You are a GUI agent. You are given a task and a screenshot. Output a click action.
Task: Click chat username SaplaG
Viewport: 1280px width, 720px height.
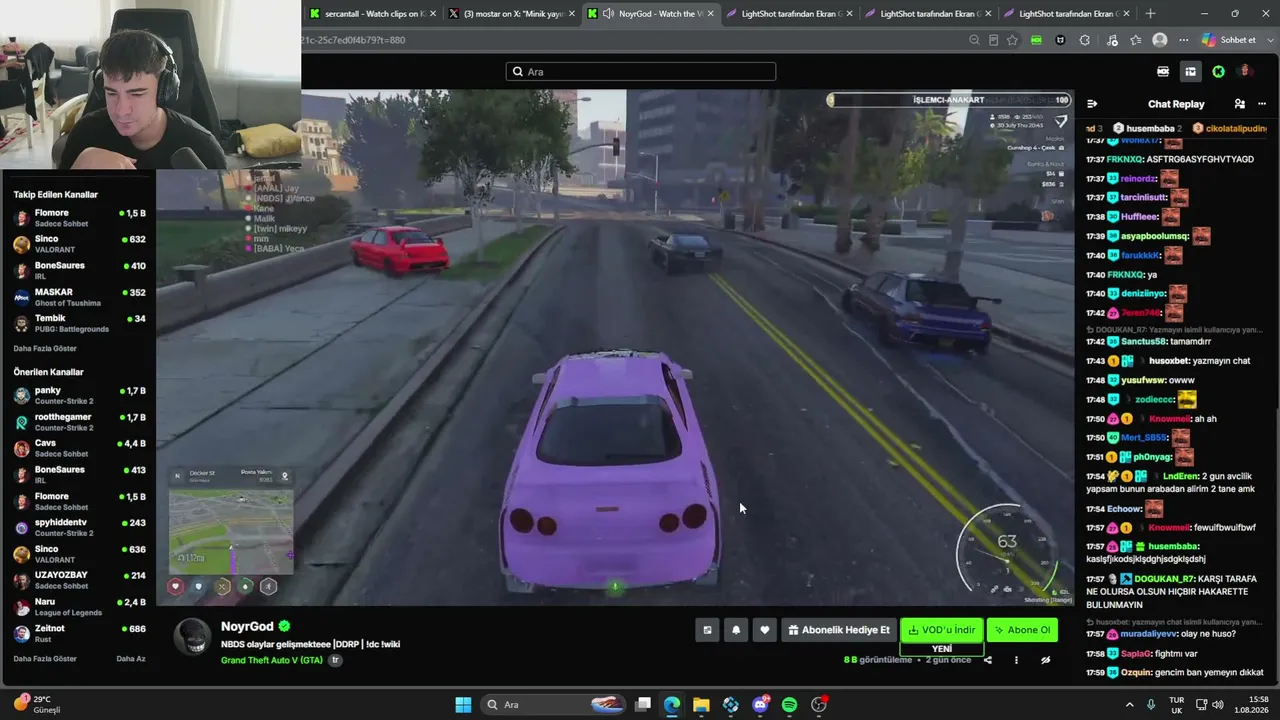pos(1136,654)
